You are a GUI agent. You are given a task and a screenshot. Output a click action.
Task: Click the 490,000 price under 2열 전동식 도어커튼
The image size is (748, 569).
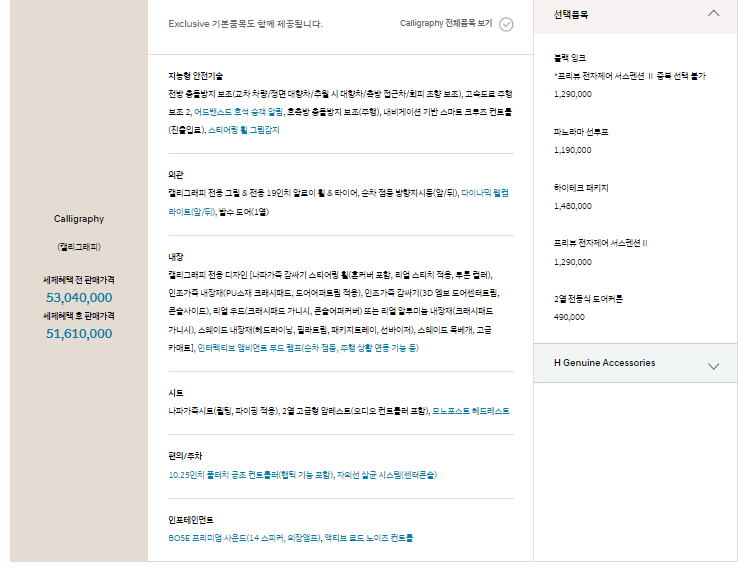pyautogui.click(x=569, y=317)
